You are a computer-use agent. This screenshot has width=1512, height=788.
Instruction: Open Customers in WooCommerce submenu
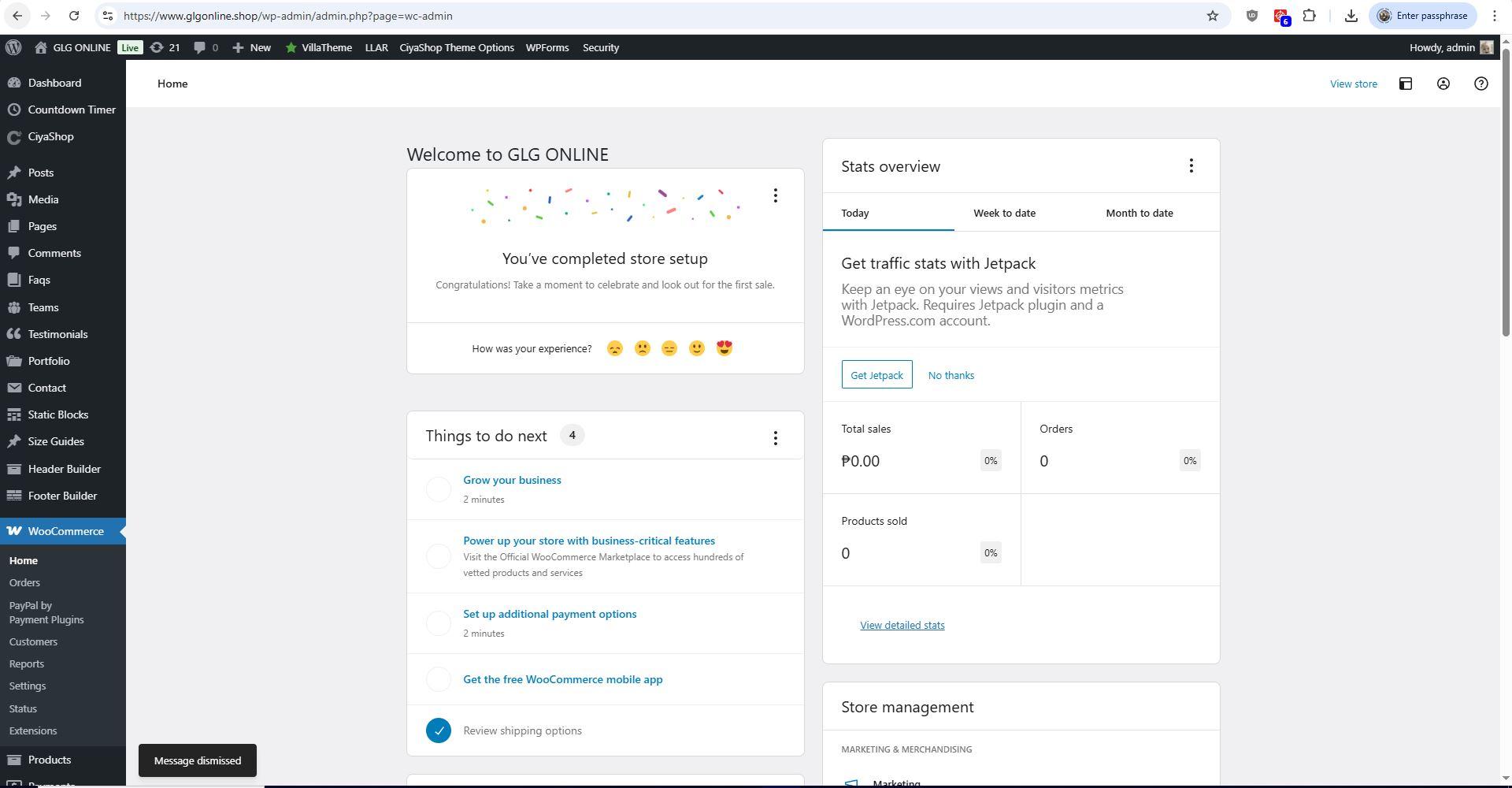33,642
